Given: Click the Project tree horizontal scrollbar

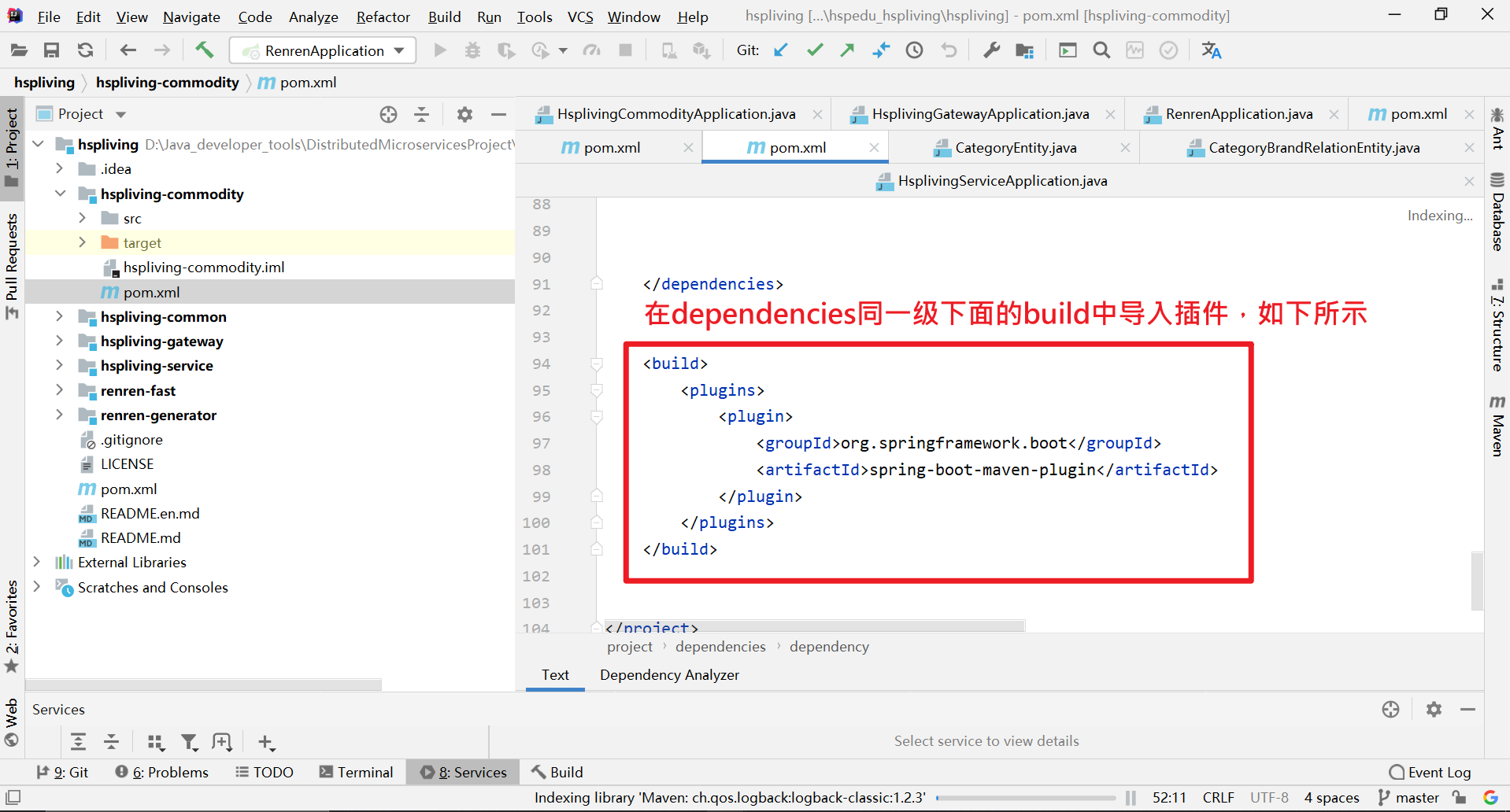Looking at the screenshot, I should [204, 685].
